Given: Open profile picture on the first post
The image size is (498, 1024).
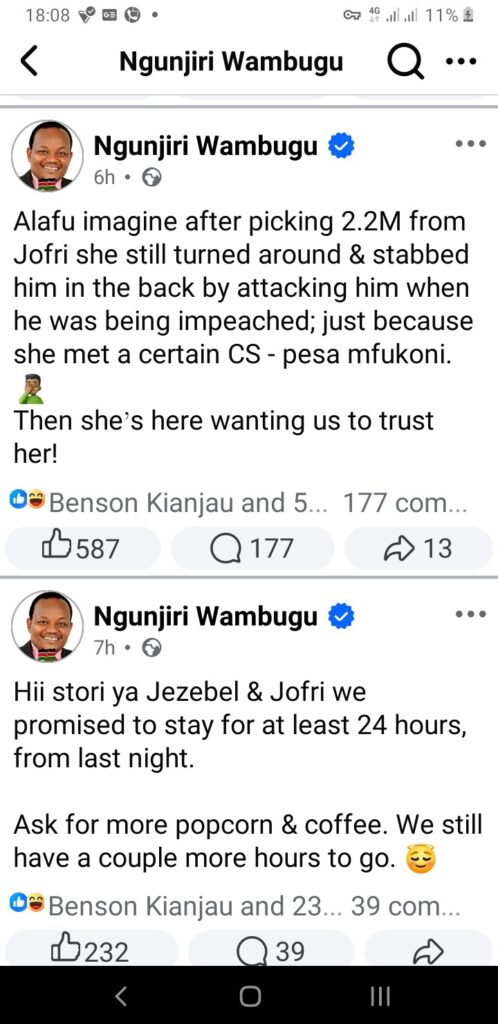Looking at the screenshot, I should [x=47, y=155].
